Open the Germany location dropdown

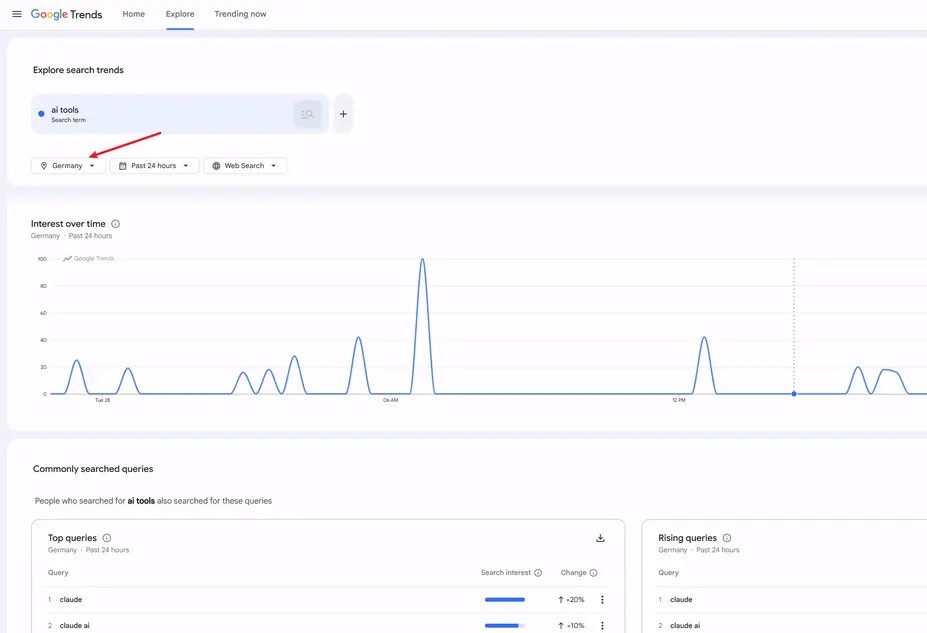[68, 165]
